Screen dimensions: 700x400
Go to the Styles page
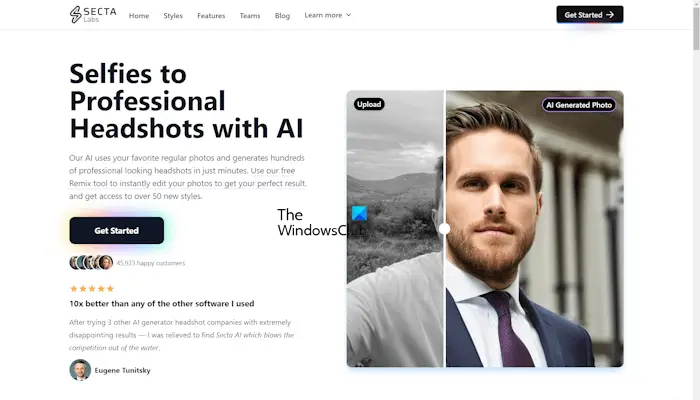(x=173, y=16)
